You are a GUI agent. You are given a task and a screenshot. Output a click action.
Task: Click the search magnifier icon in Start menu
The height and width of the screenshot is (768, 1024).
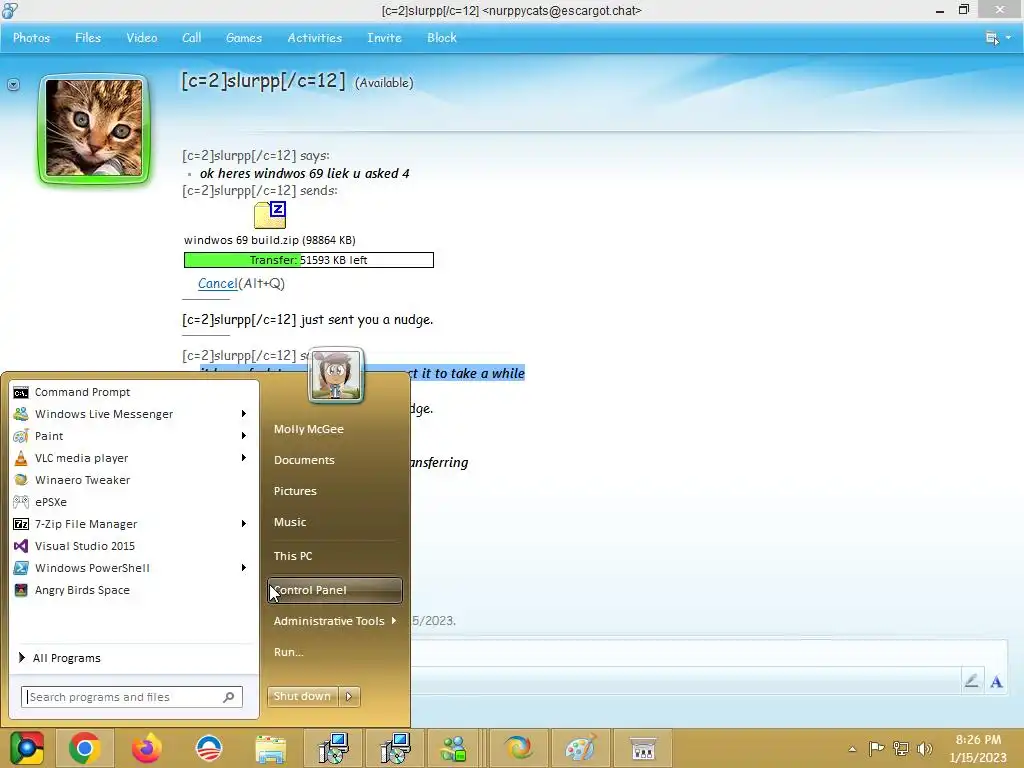[x=229, y=697]
